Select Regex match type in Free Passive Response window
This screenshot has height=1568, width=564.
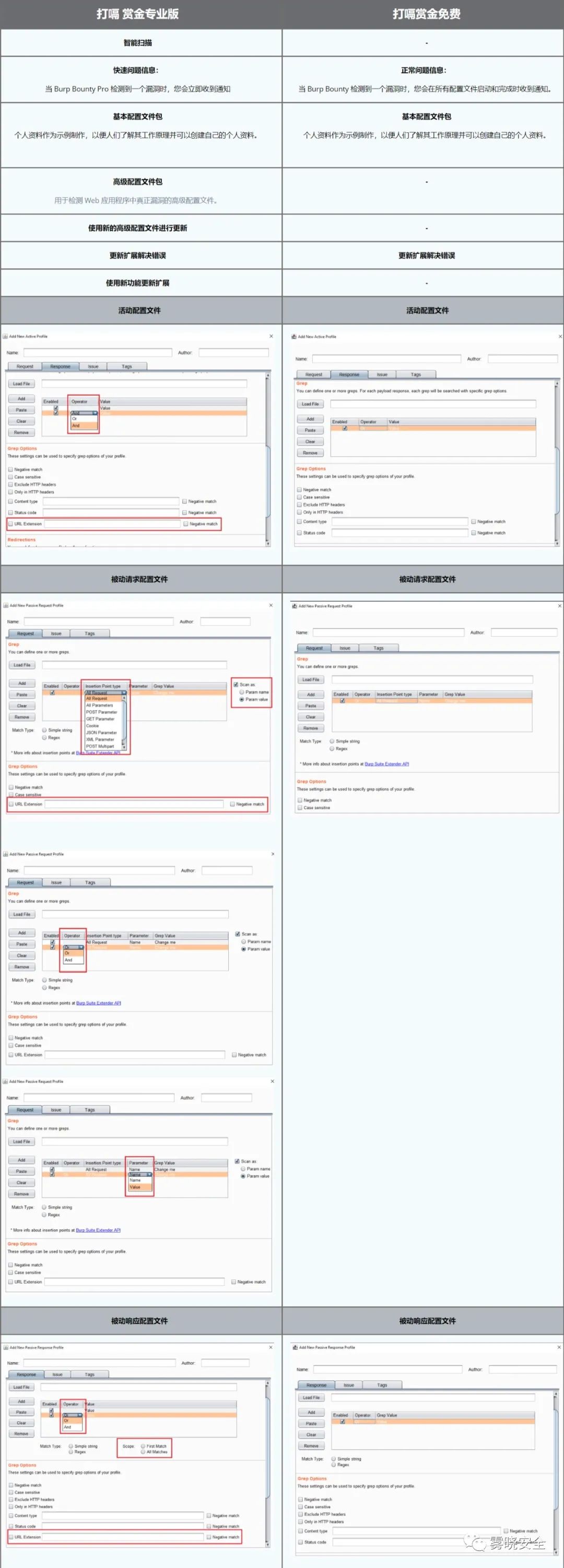tap(333, 1465)
